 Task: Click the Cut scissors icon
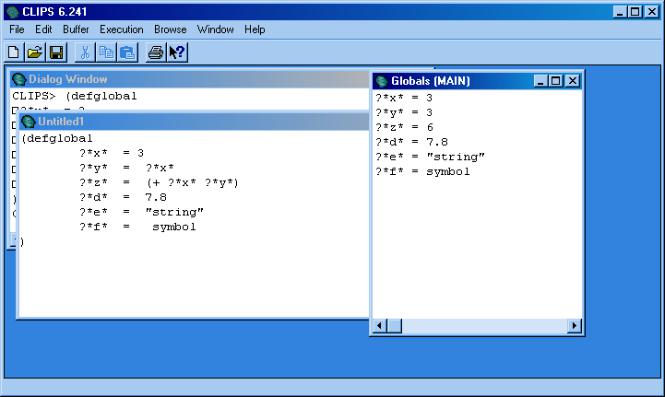pyautogui.click(x=84, y=53)
